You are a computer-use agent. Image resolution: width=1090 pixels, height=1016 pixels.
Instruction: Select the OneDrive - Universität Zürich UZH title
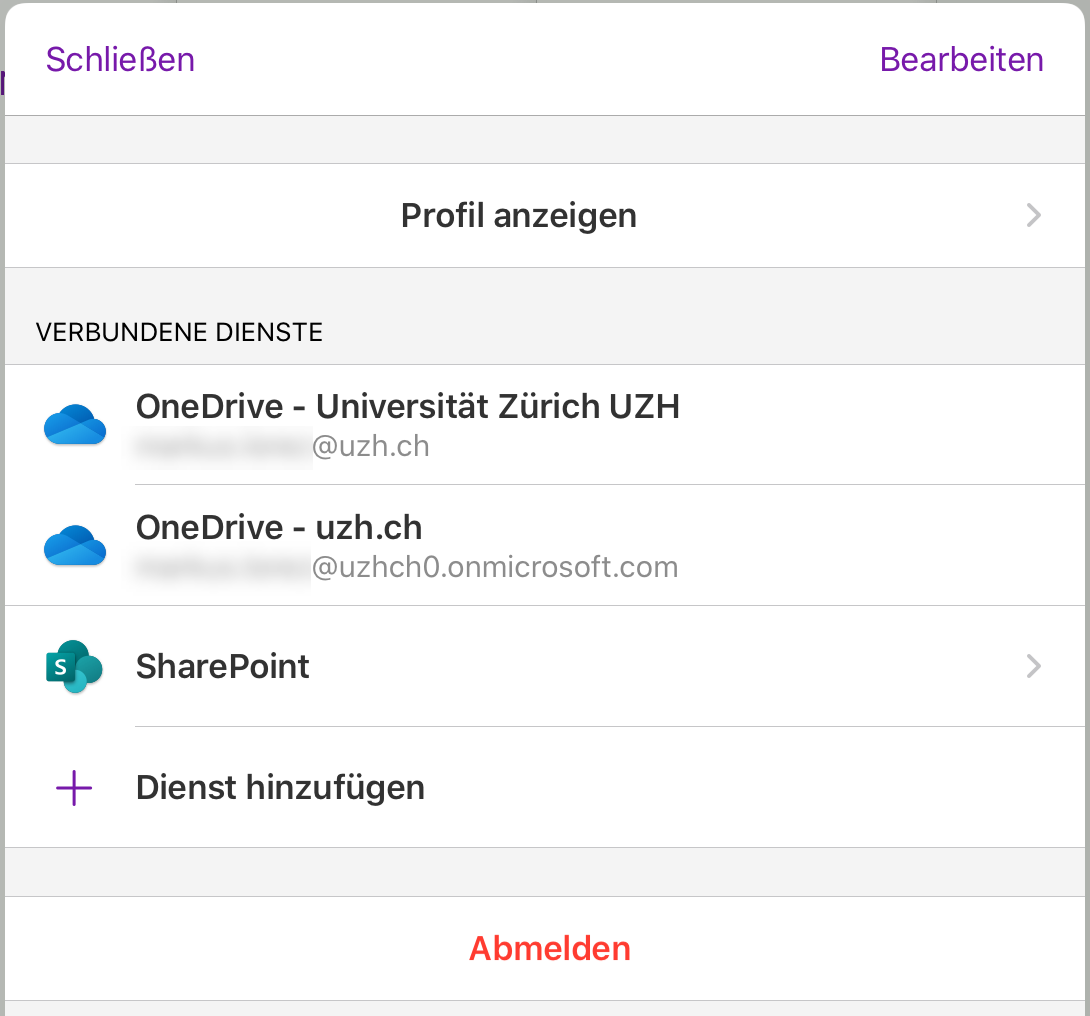click(x=407, y=407)
